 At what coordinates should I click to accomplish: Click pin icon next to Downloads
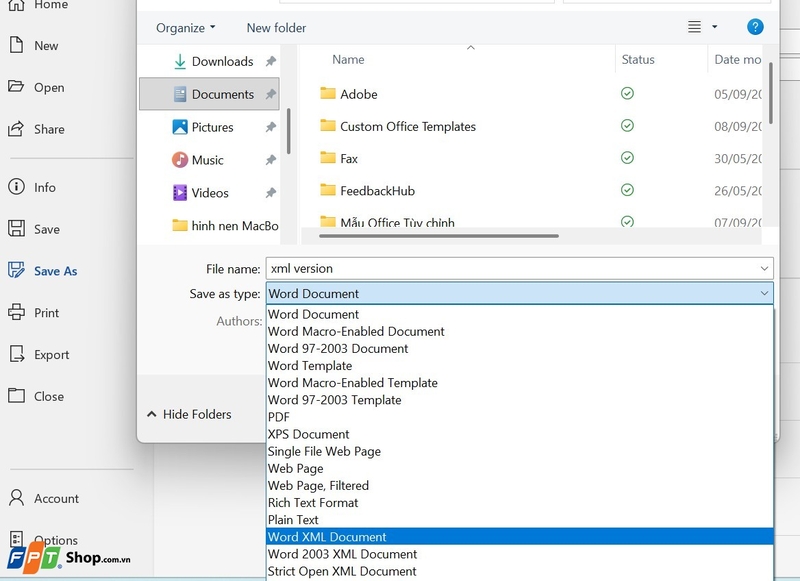tap(270, 61)
